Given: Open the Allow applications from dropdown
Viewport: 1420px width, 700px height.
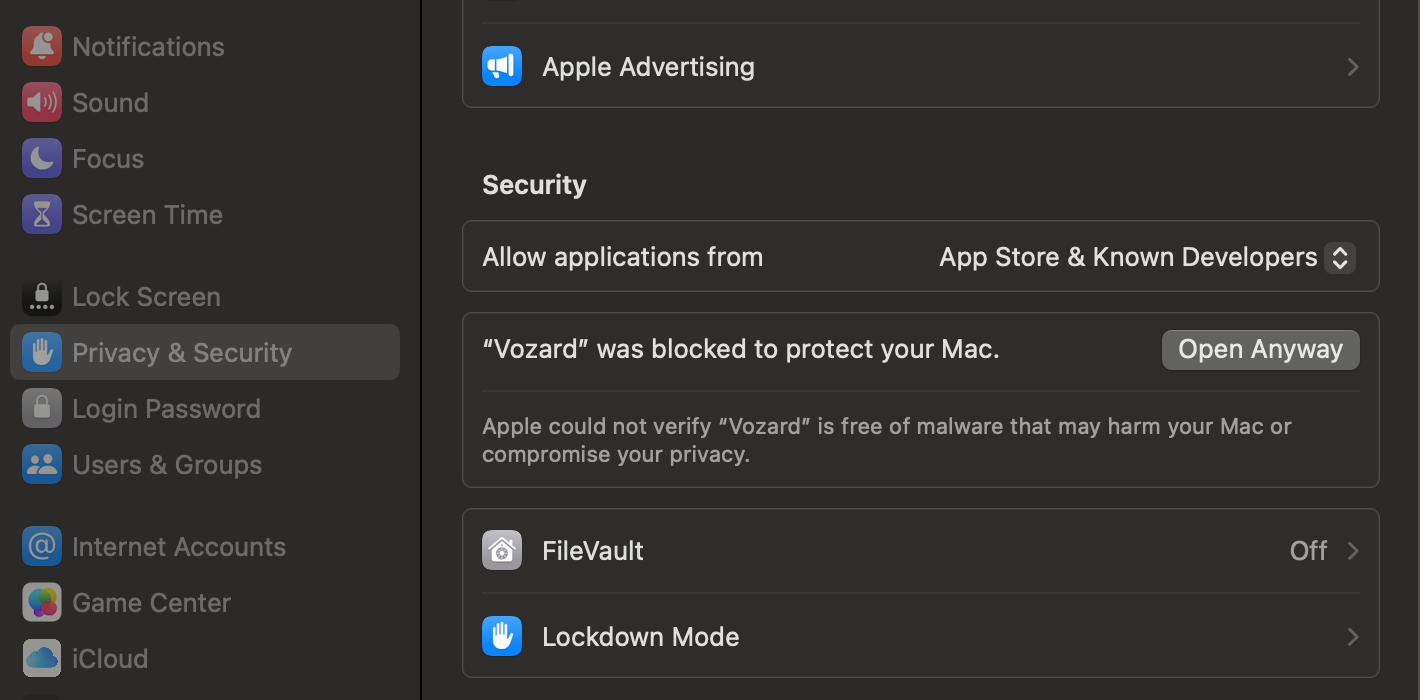Looking at the screenshot, I should tap(1339, 257).
